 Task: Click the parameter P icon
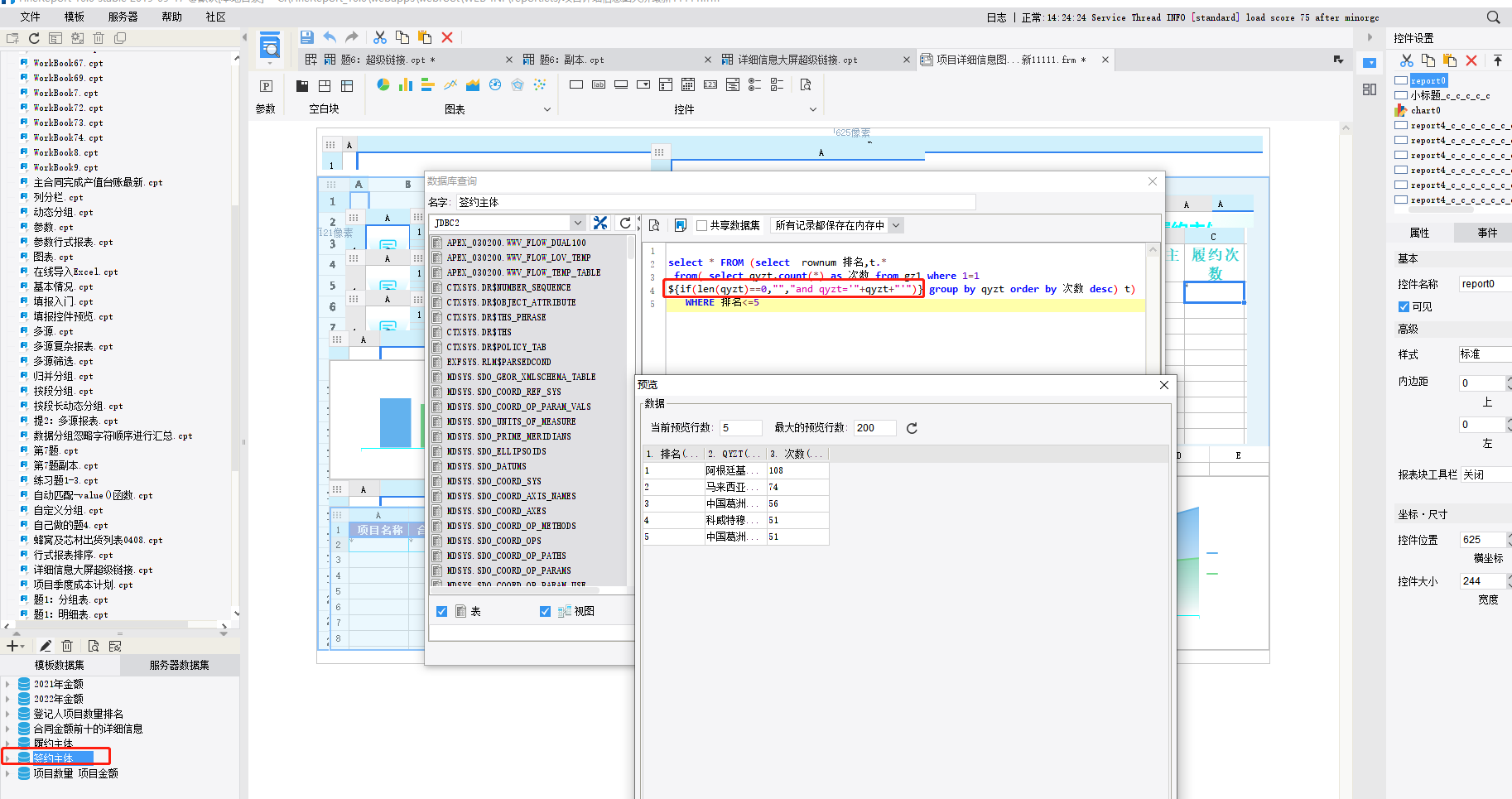[266, 86]
